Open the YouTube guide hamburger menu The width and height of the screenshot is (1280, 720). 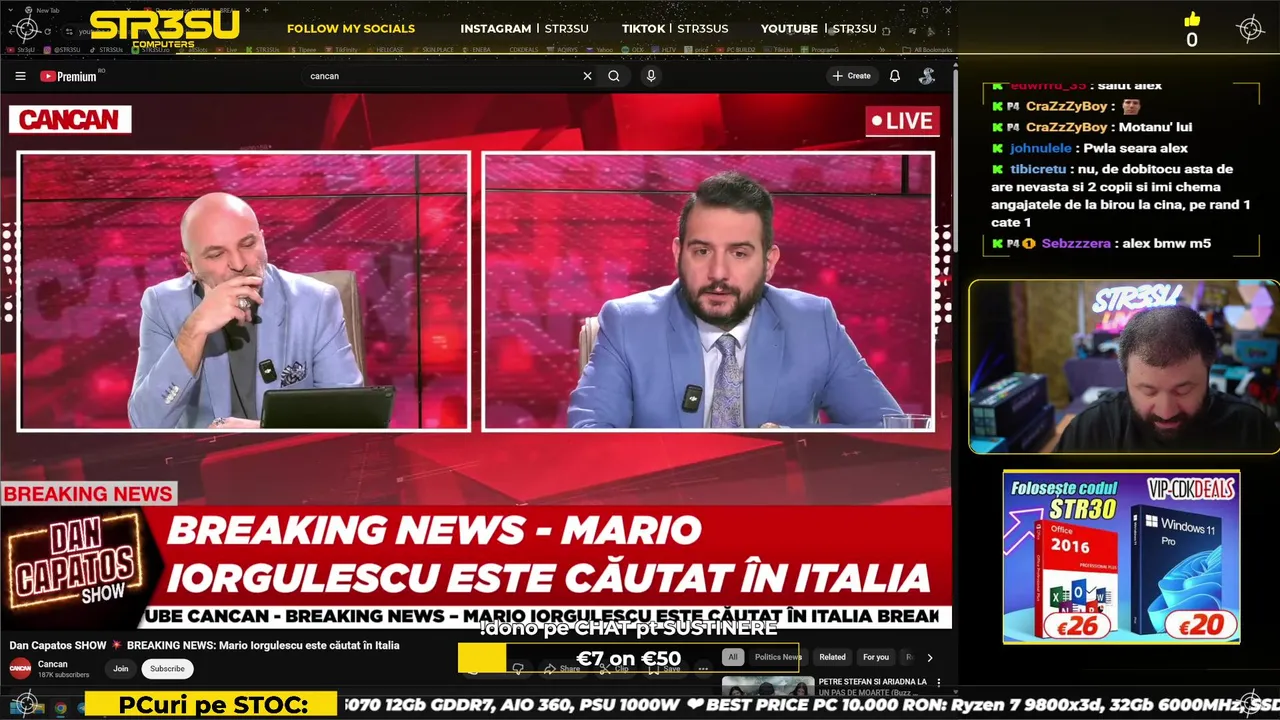coord(20,76)
